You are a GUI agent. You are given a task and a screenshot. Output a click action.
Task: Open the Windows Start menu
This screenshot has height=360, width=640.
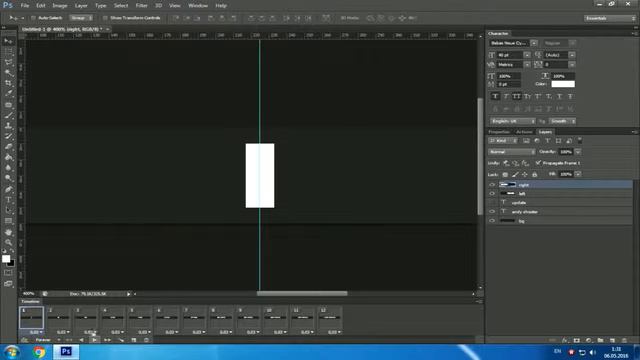pyautogui.click(x=12, y=352)
